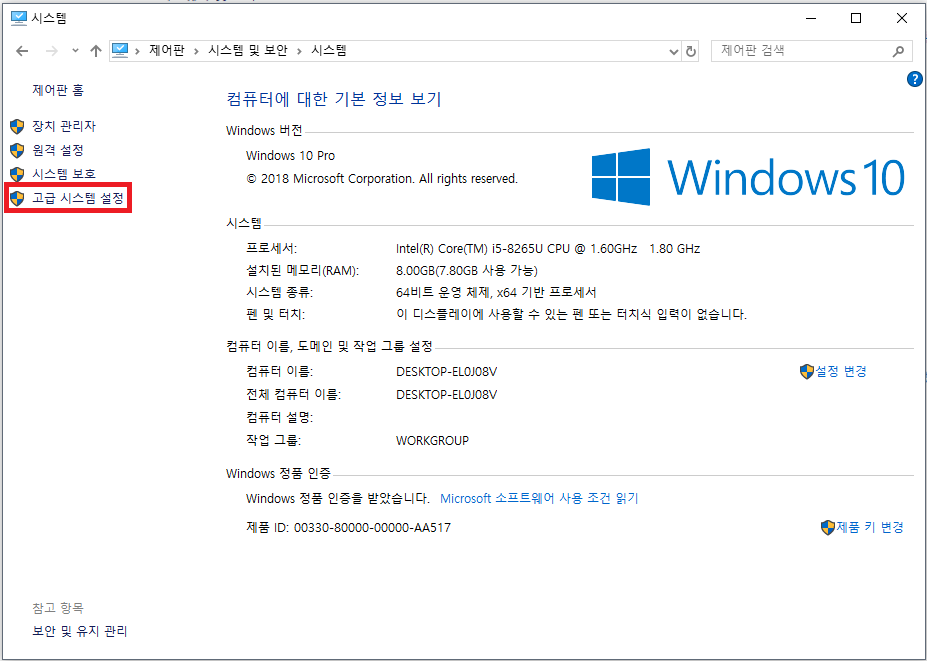927x661 pixels.
Task: Maximize the 시스템 window
Action: [856, 18]
